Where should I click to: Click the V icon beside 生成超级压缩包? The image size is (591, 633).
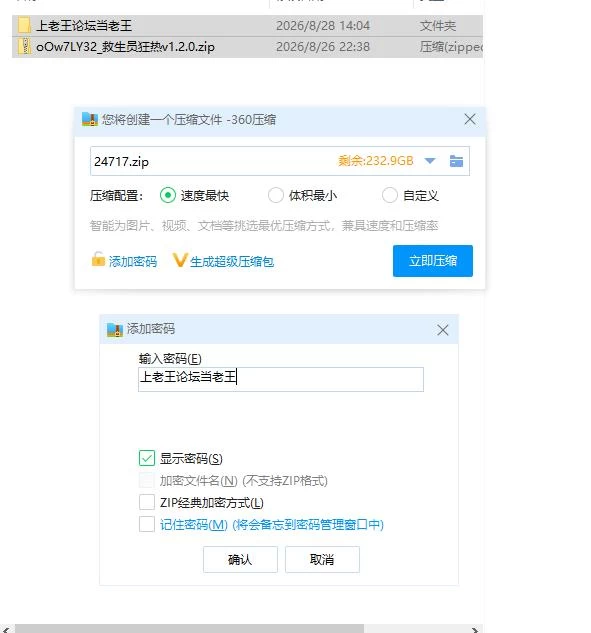[180, 260]
